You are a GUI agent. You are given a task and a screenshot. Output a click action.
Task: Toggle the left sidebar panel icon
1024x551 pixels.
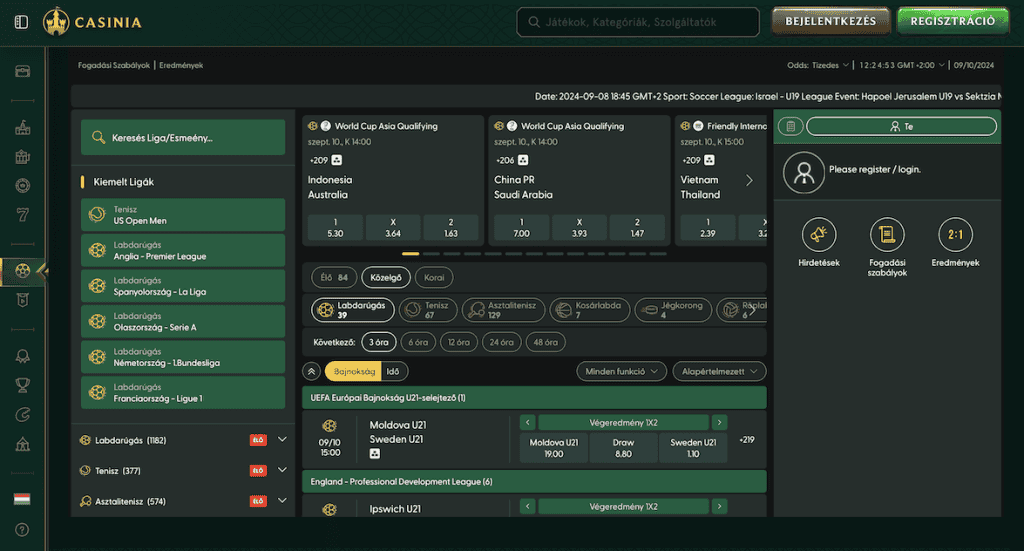point(21,22)
